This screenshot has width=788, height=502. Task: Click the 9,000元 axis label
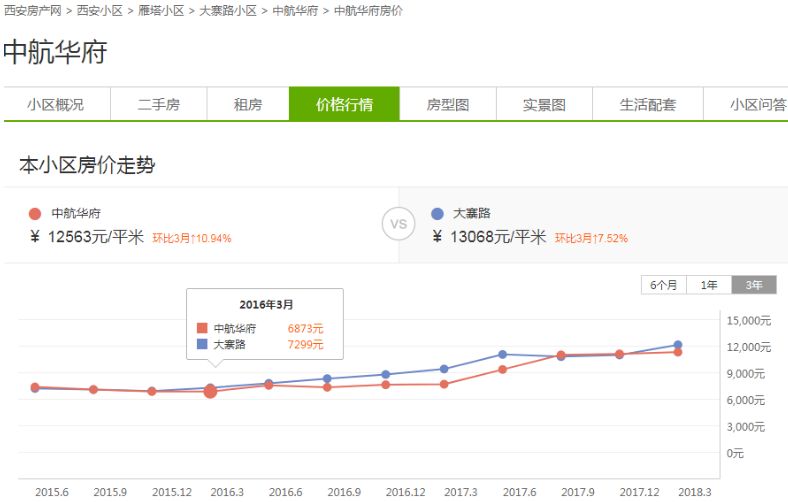tap(746, 374)
